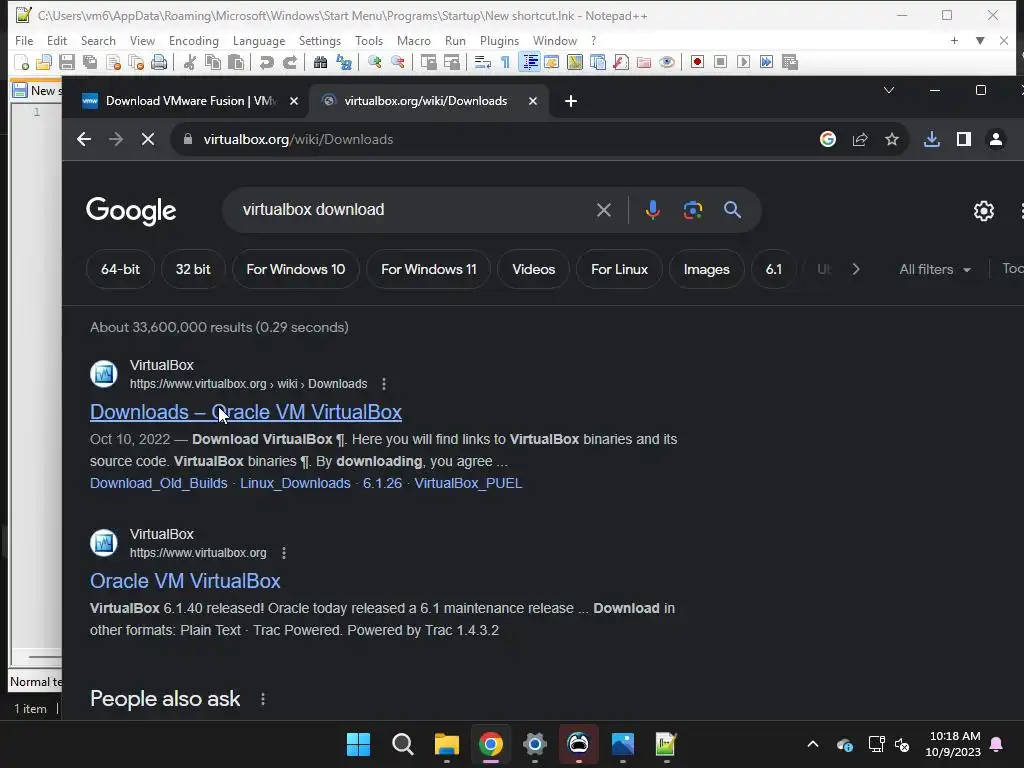1024x768 pixels.
Task: Toggle Show All Characters pilcrow icon
Action: coord(505,62)
